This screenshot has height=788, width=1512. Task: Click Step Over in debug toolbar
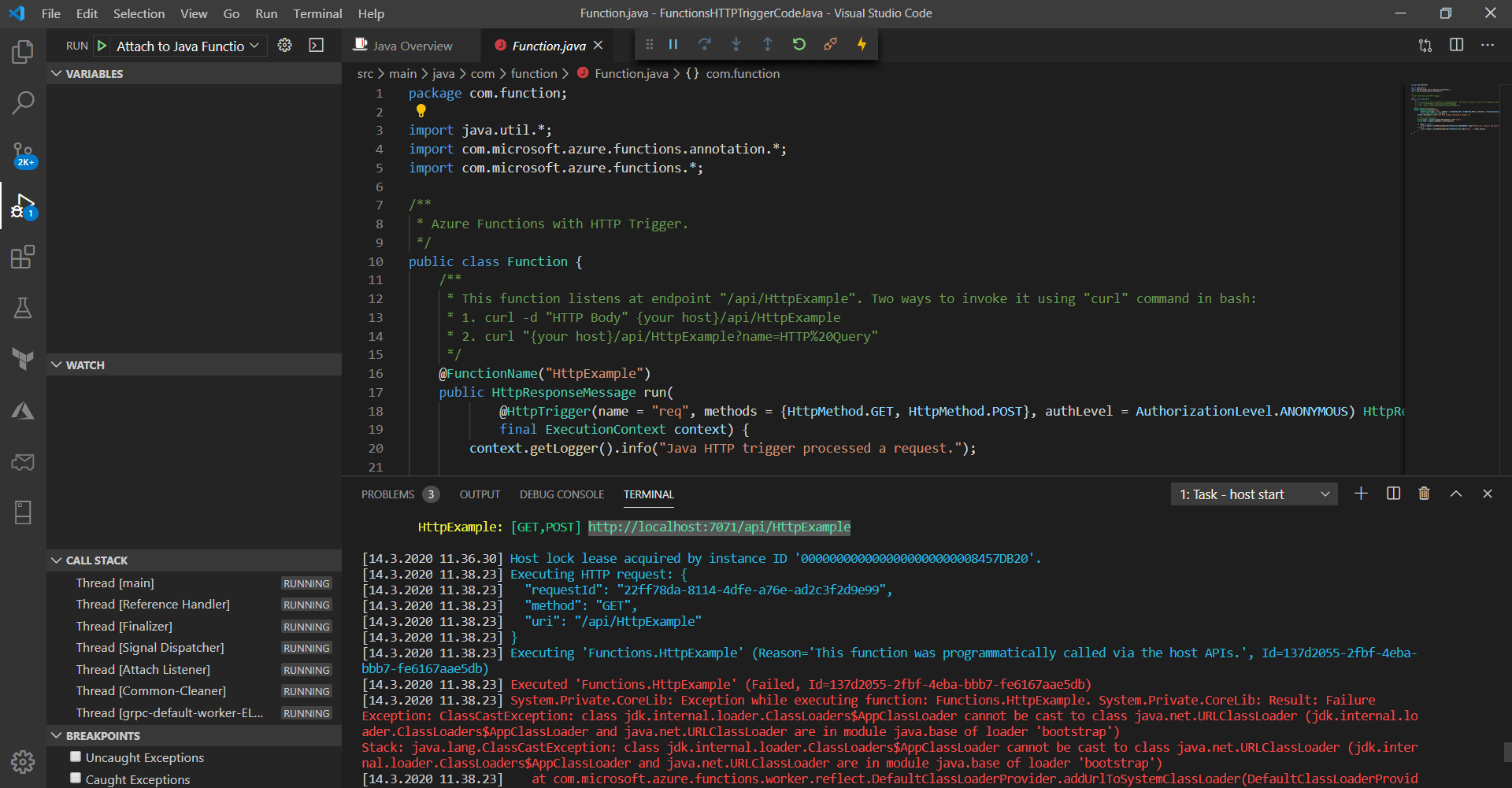point(705,44)
